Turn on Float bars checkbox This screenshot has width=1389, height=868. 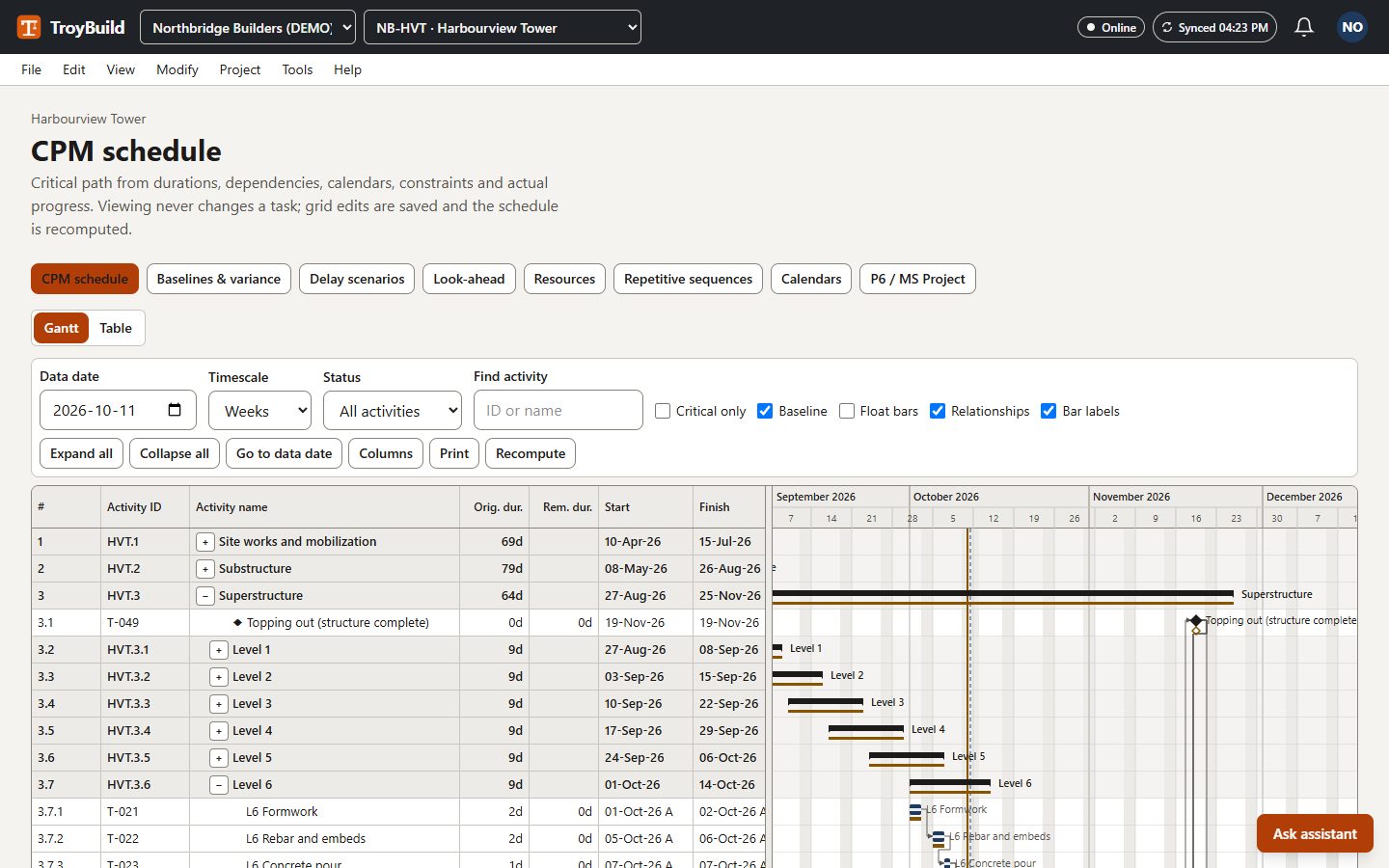(847, 411)
